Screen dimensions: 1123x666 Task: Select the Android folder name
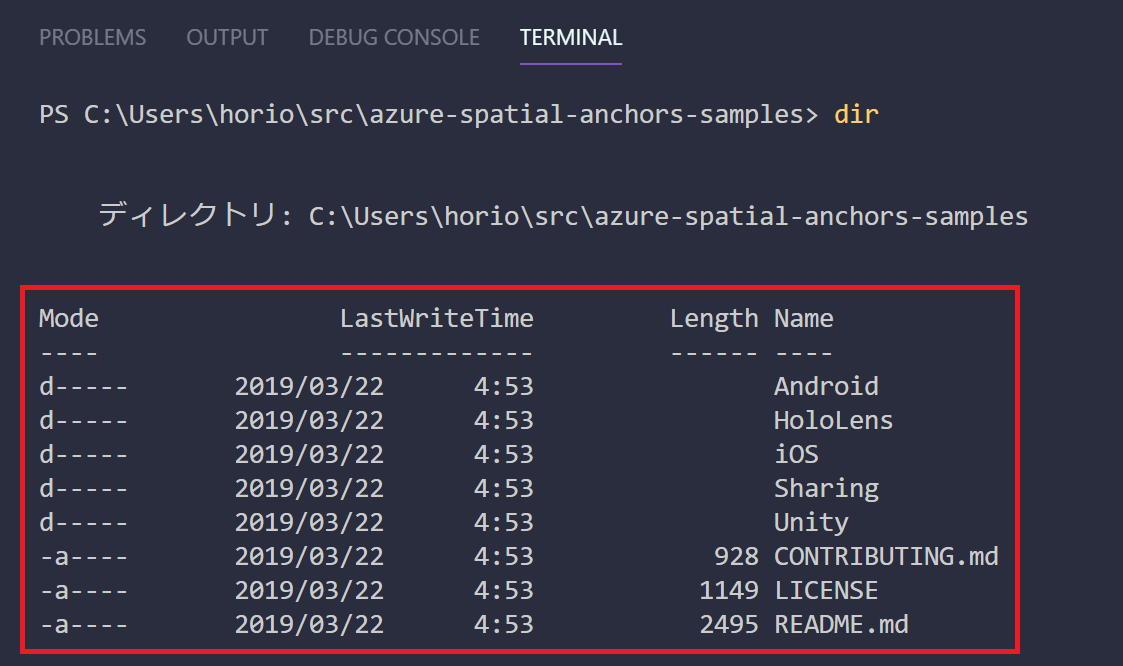coord(826,386)
